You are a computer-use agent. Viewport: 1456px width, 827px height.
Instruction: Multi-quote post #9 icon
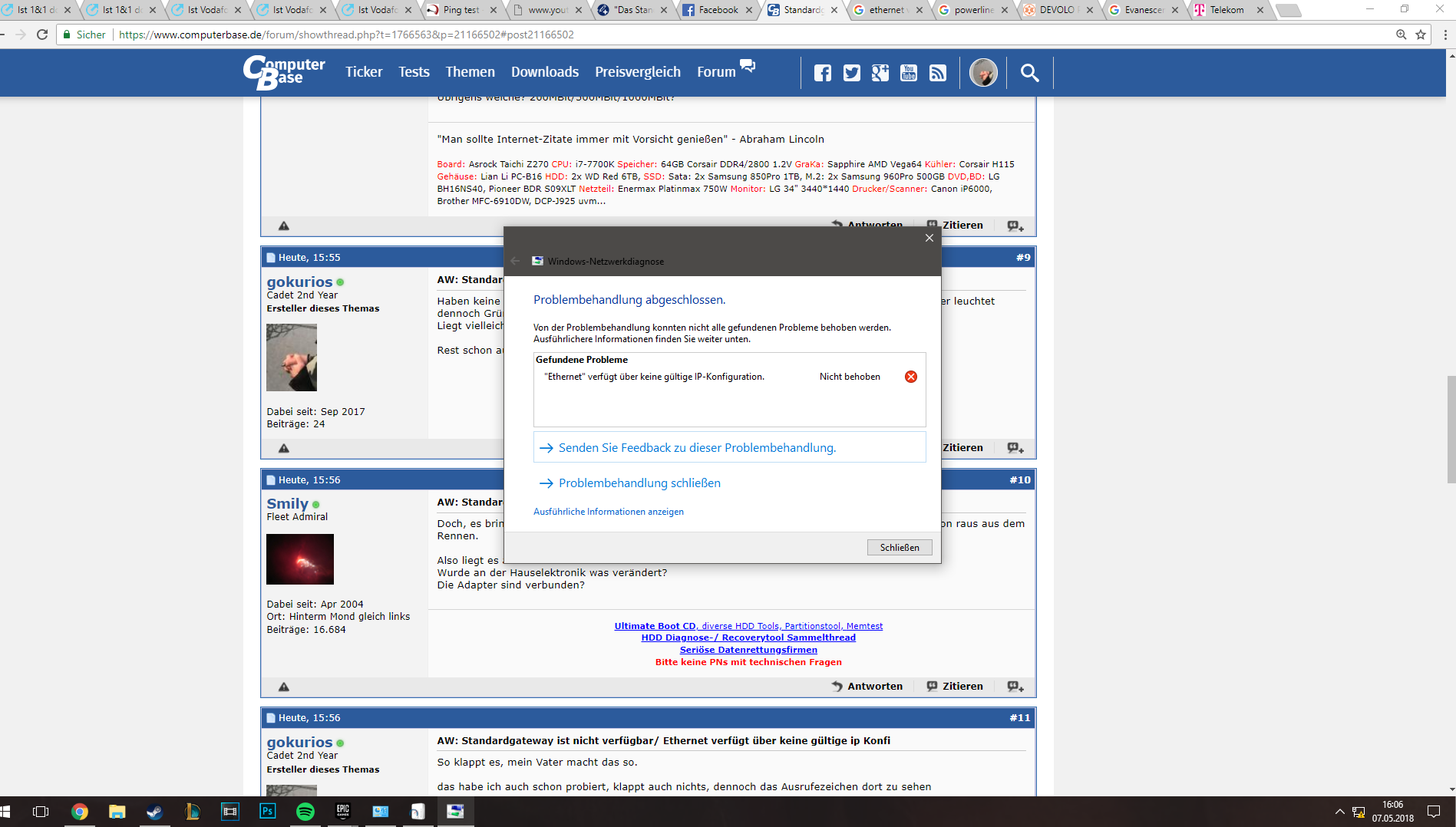pos(1015,448)
